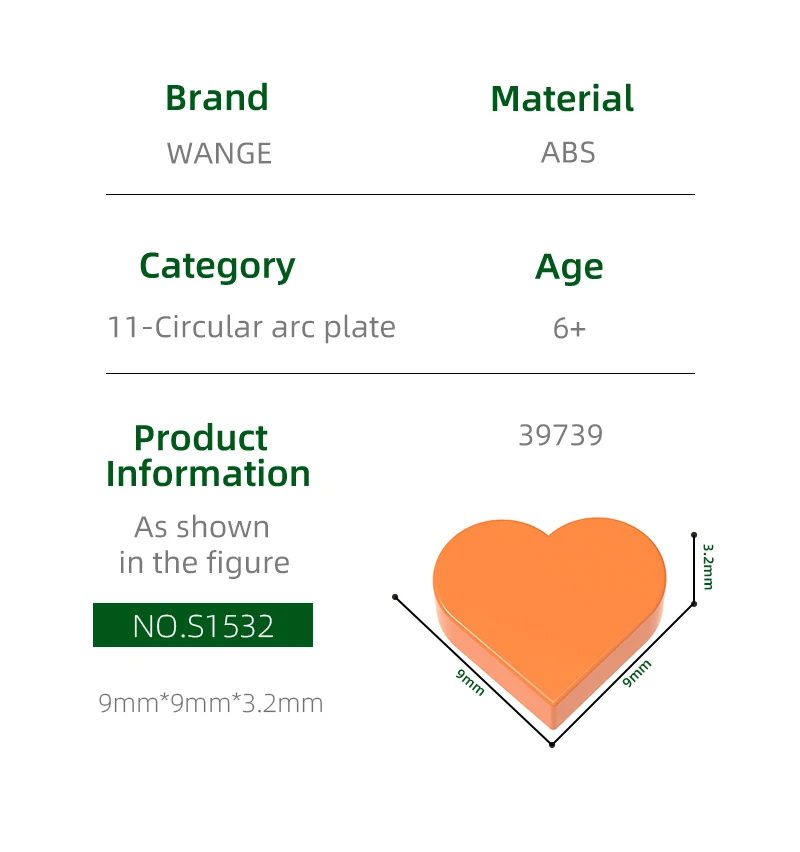Click the Material heading
800x852 pixels.
pos(562,99)
